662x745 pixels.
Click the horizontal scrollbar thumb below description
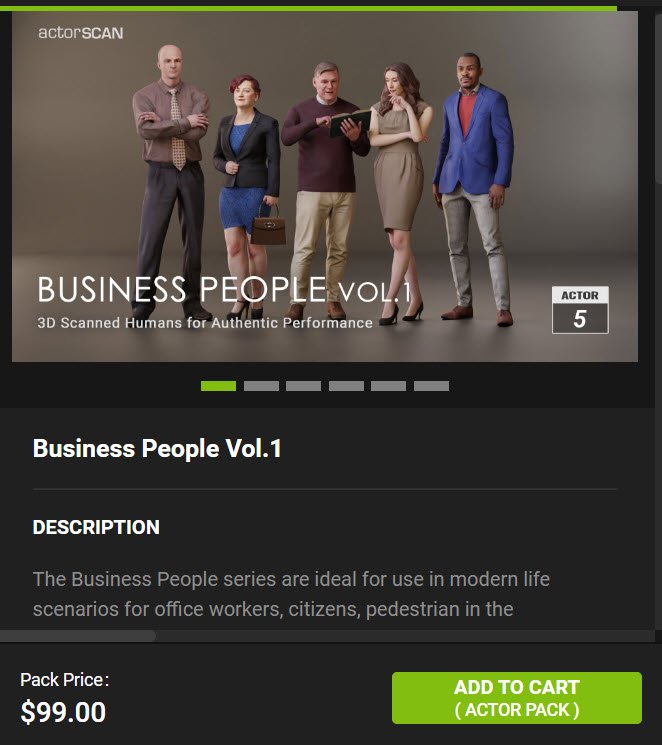tap(77, 636)
